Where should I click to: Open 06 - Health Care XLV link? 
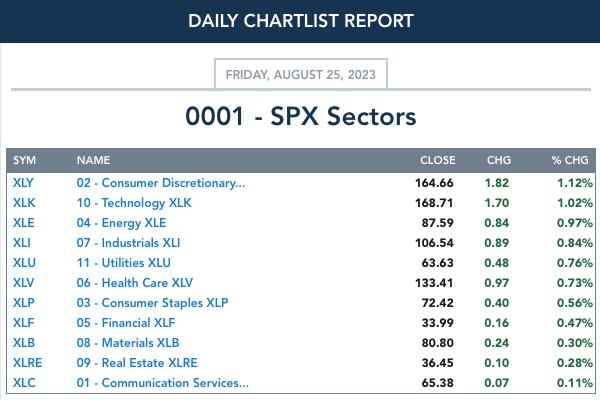[134, 282]
